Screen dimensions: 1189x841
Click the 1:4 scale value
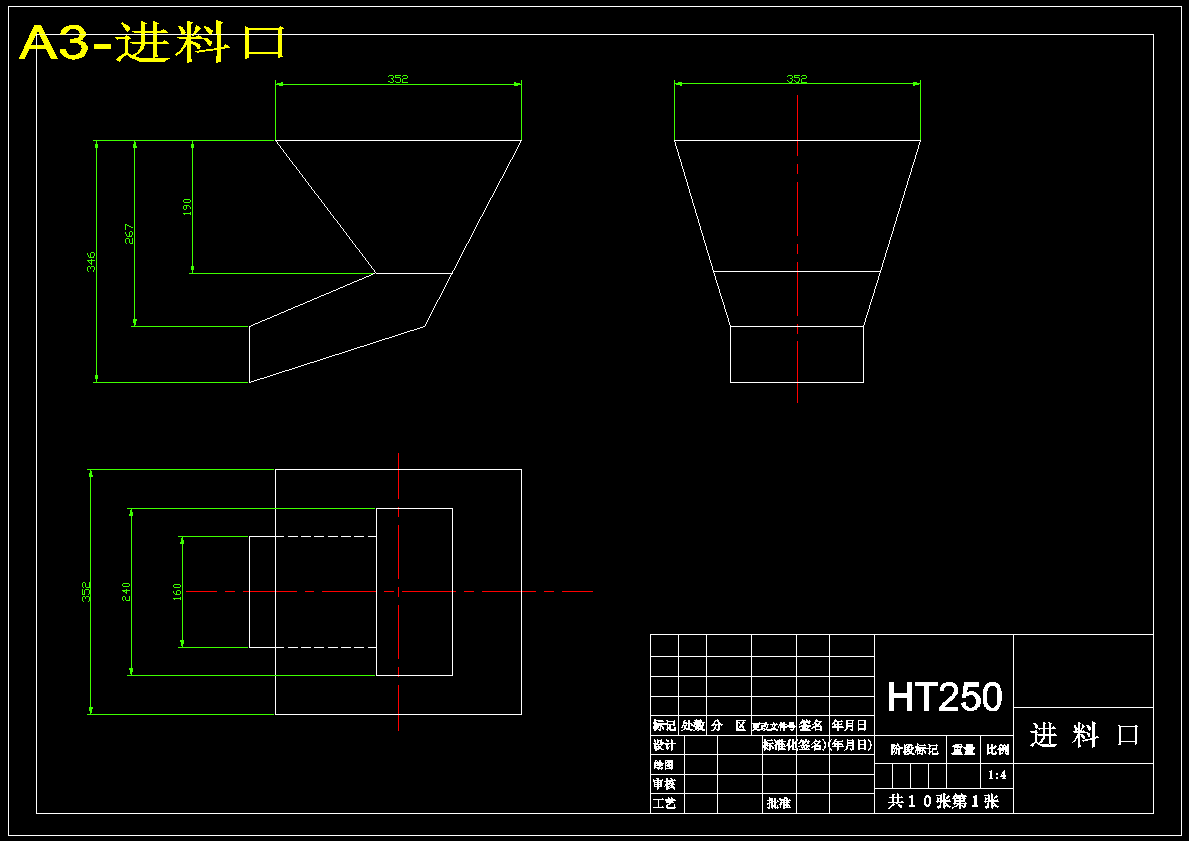998,776
